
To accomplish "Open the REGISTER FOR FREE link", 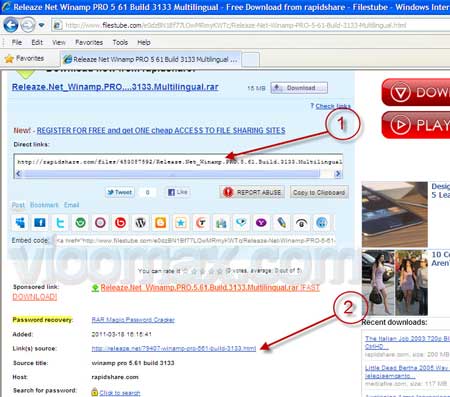I will click(161, 131).
